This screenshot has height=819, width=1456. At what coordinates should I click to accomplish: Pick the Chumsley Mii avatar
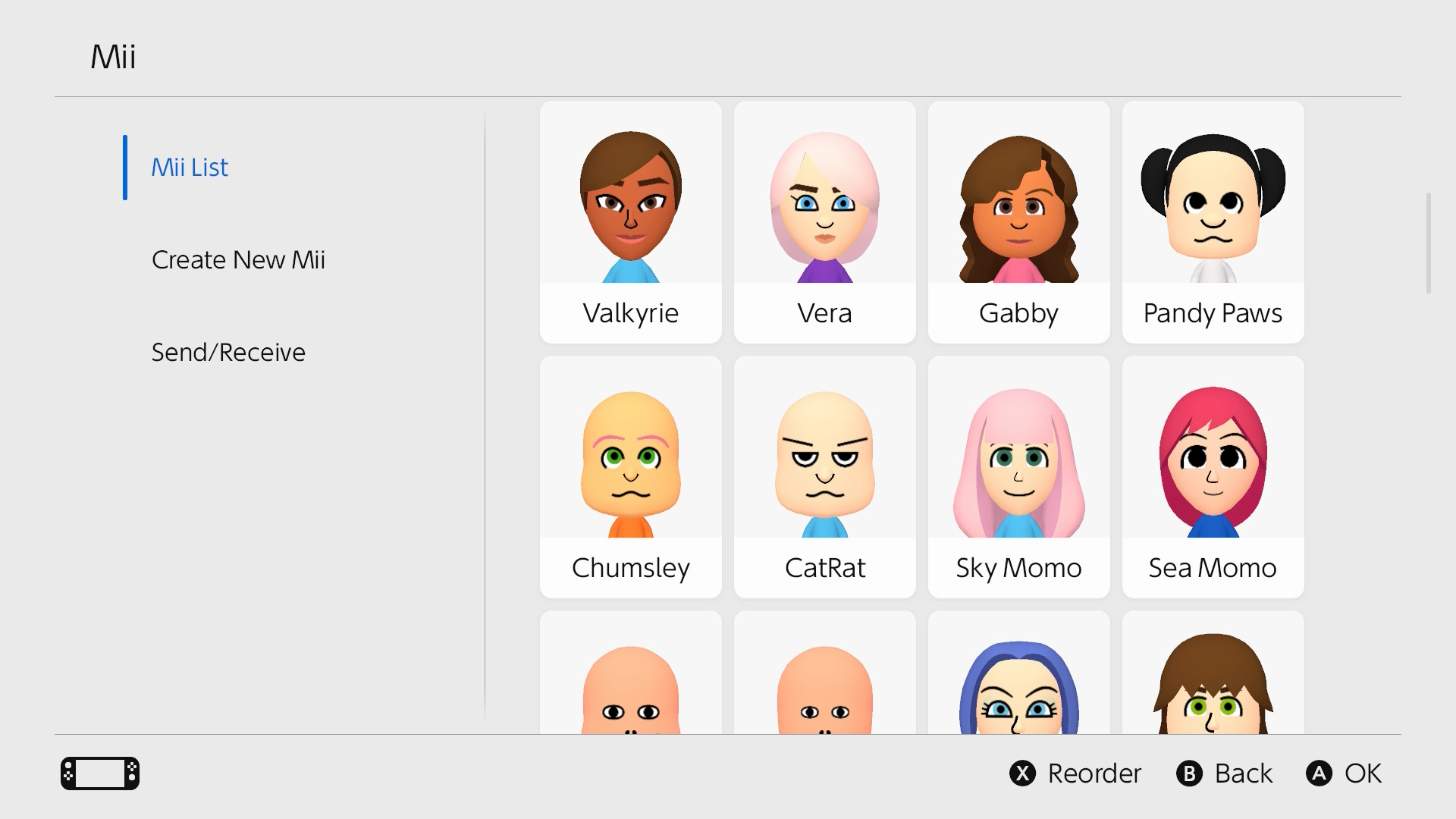tap(630, 476)
